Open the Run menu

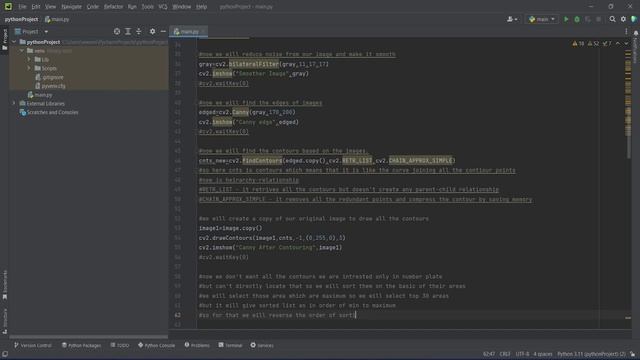click(132, 7)
